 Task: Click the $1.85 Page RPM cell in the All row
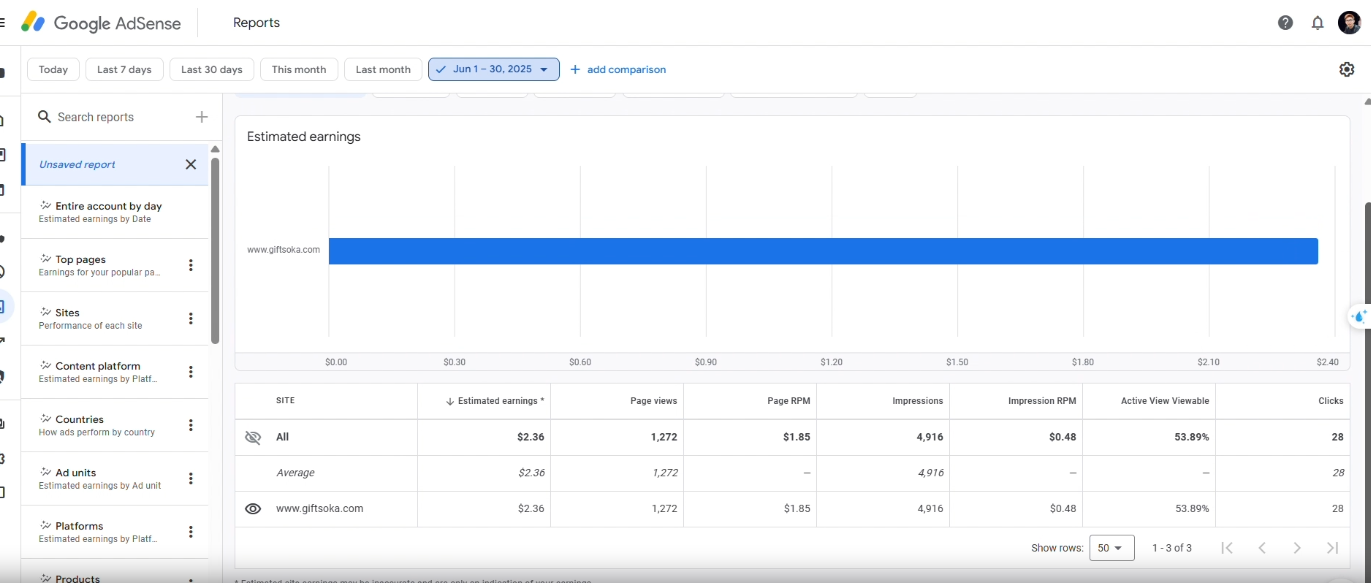796,437
